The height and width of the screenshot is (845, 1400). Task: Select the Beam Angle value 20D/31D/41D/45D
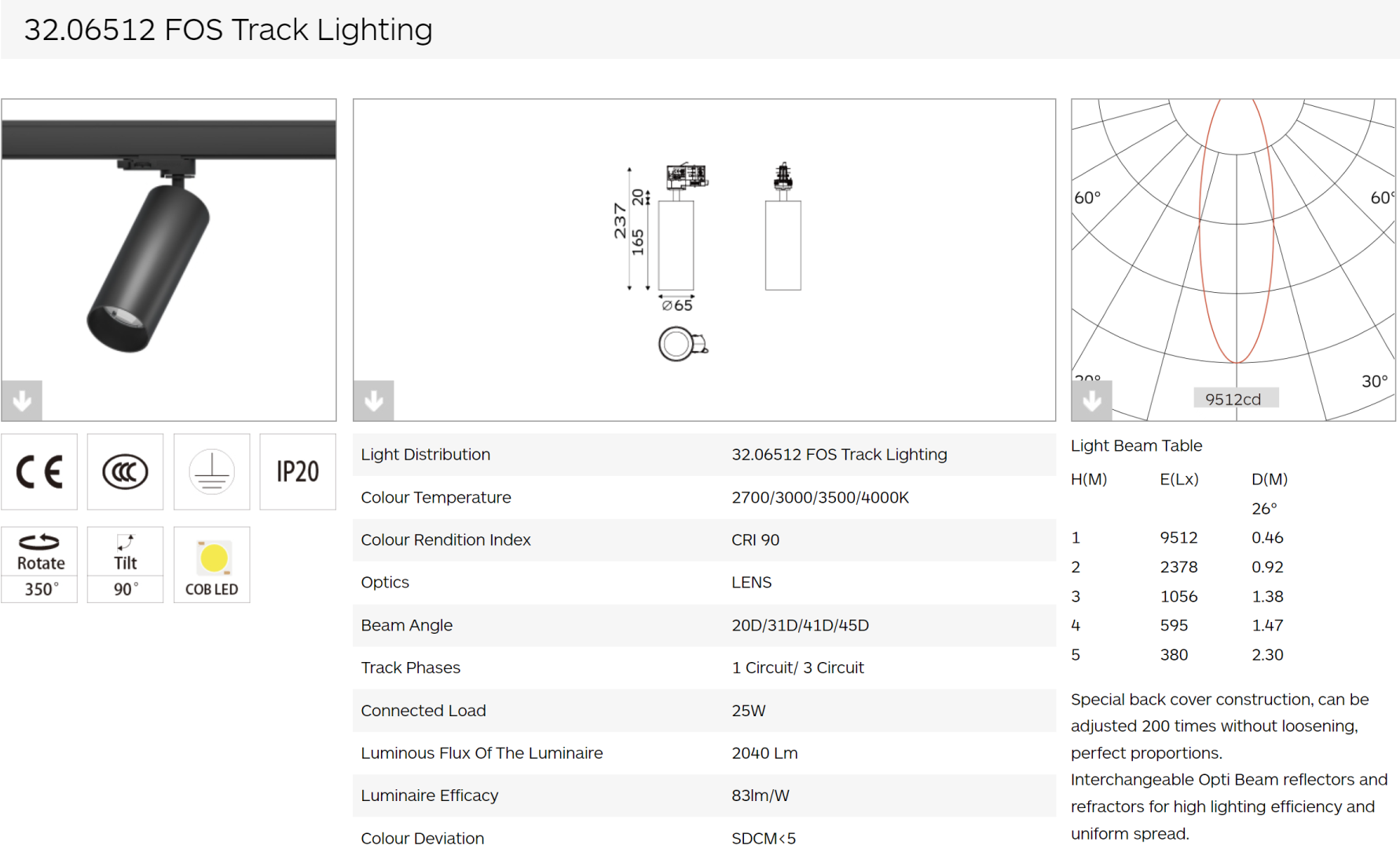(x=800, y=625)
